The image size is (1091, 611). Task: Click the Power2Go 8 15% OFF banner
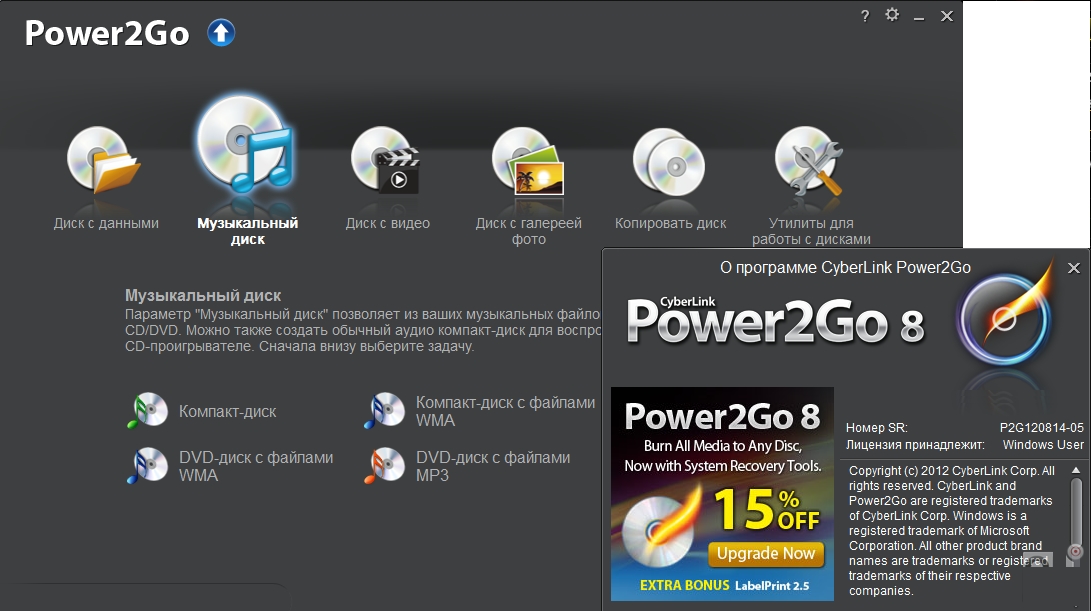pyautogui.click(x=722, y=493)
